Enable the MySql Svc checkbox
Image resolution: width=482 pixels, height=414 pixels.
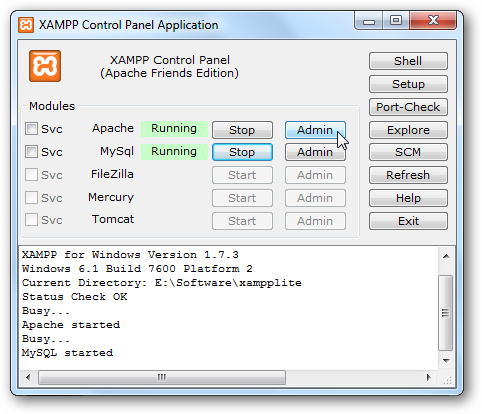coord(31,152)
